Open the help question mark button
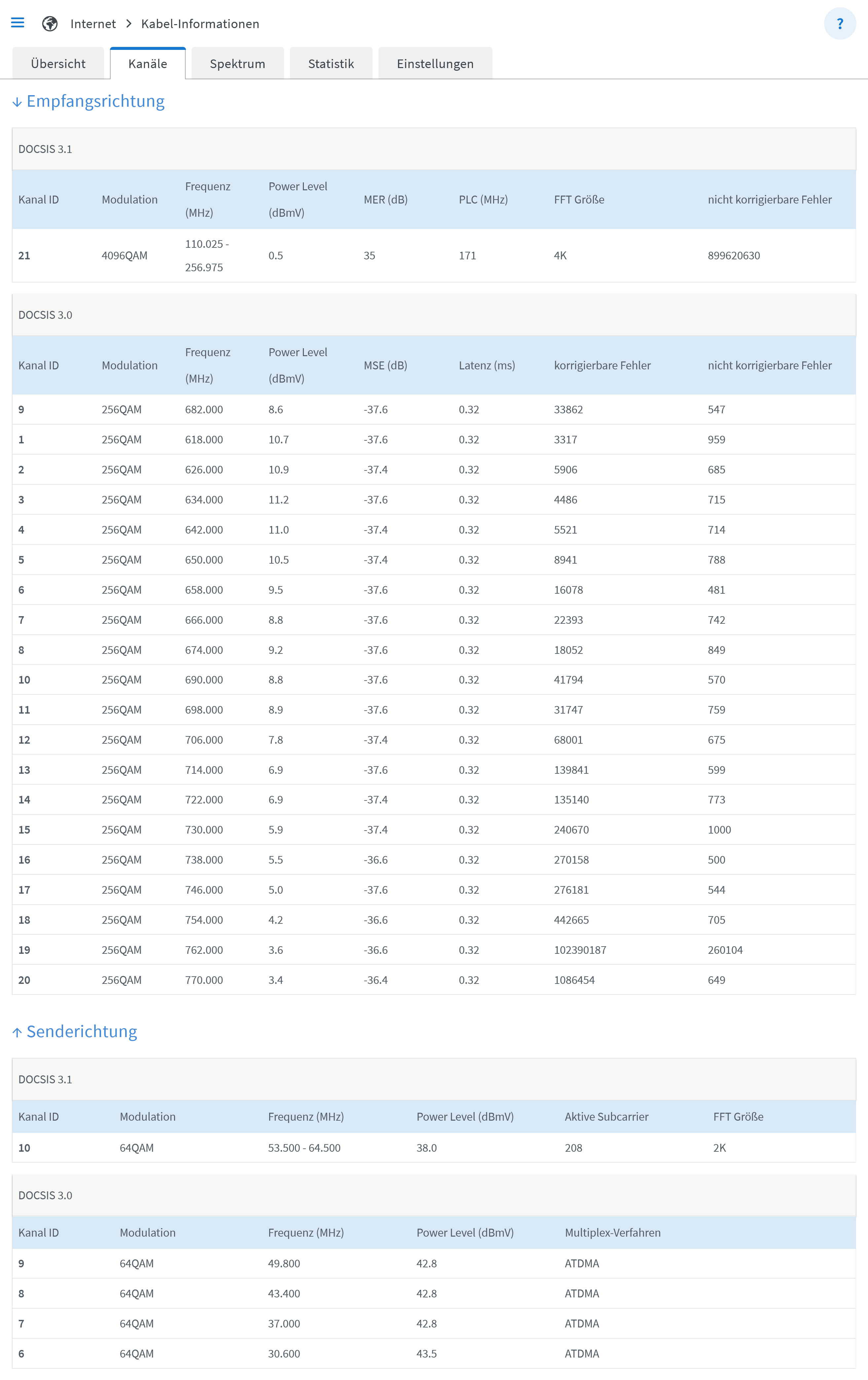 click(x=839, y=23)
